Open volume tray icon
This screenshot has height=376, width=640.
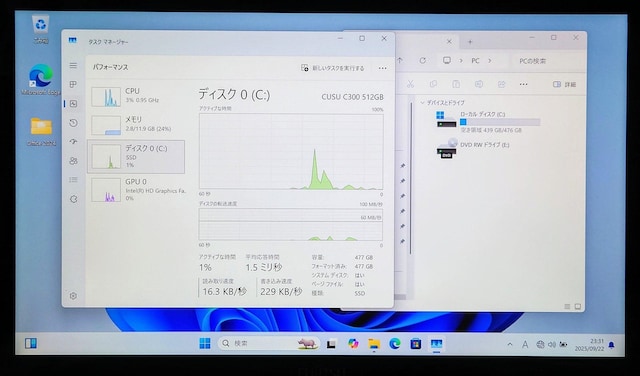click(552, 345)
